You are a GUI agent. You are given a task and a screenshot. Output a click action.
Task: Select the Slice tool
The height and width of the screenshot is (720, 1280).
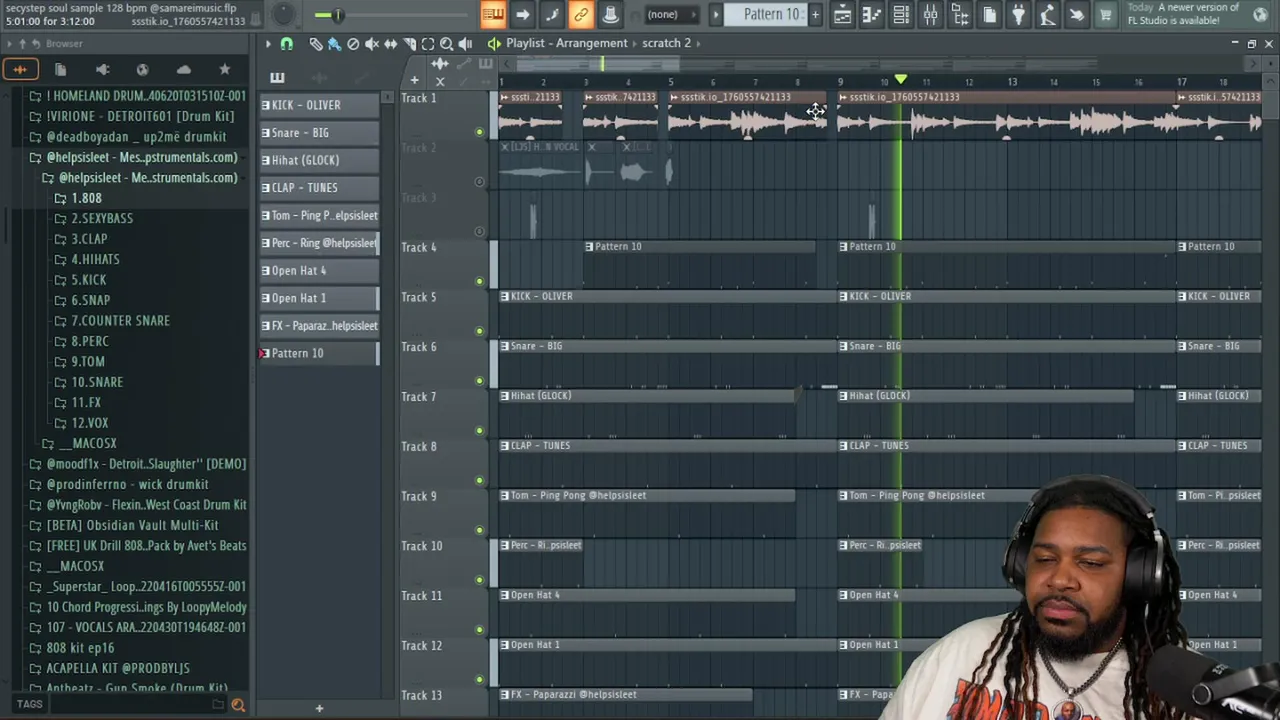(x=409, y=44)
